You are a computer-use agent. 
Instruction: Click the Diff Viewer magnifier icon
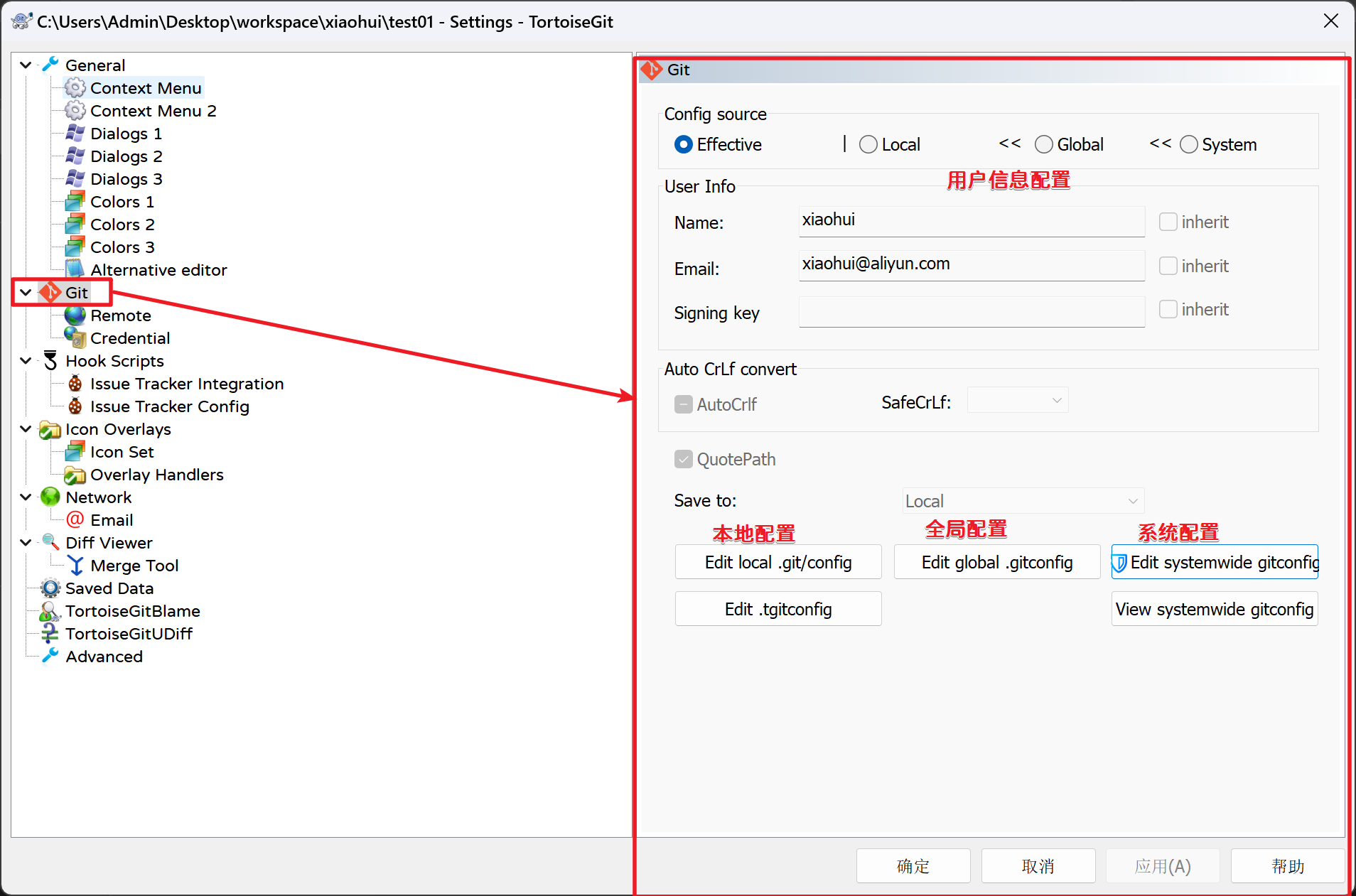(50, 542)
